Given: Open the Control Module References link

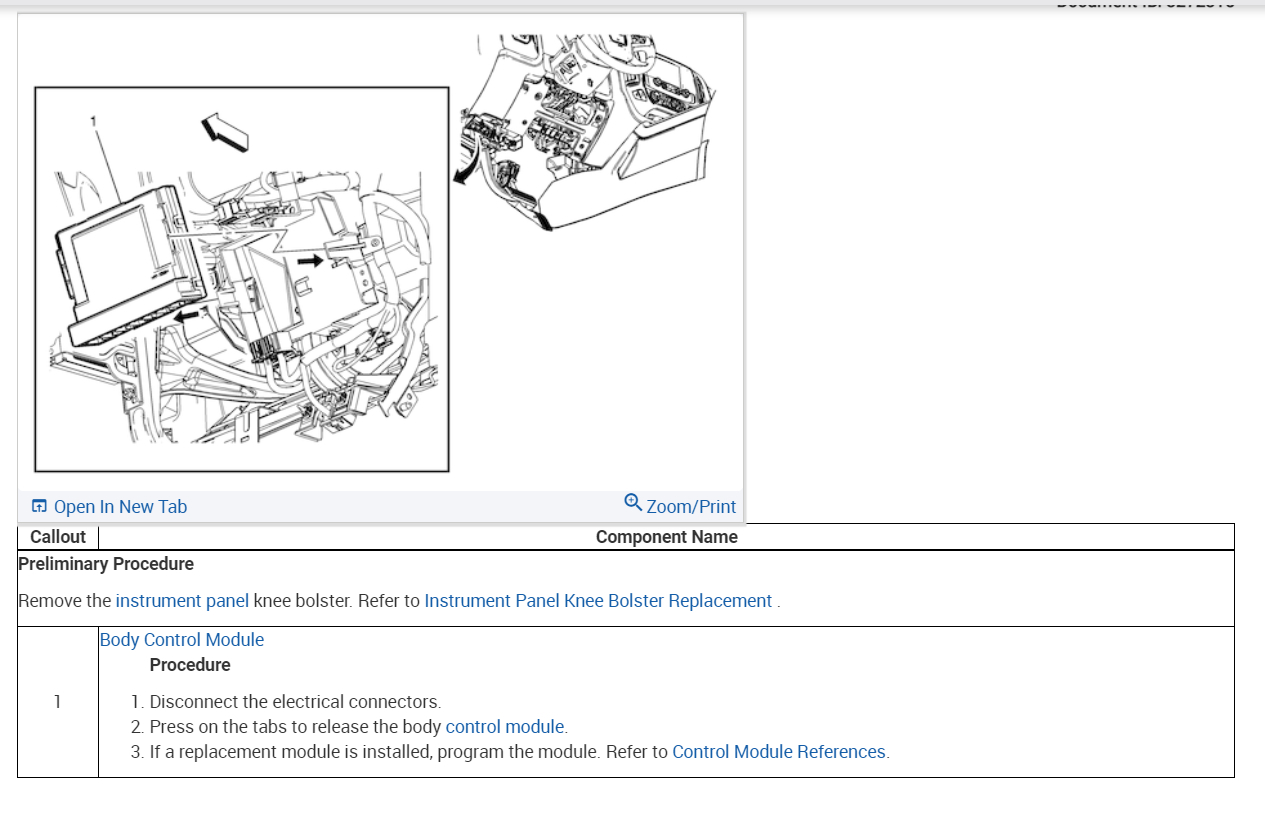Looking at the screenshot, I should coord(779,752).
